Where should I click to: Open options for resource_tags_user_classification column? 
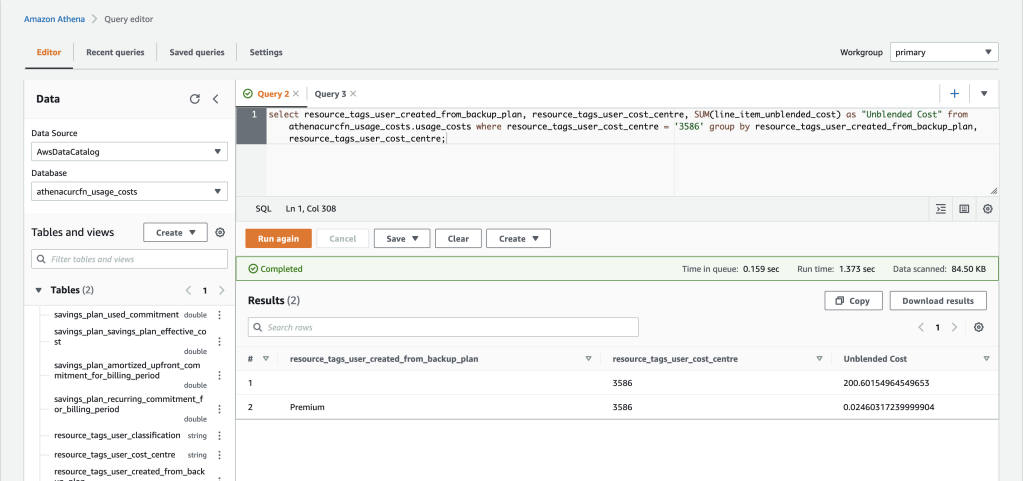tap(219, 436)
